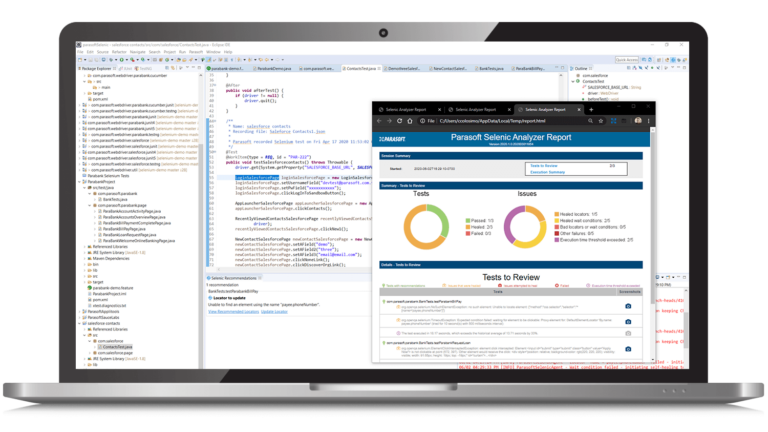Viewport: 768px width, 432px height.
Task: Minimize the Package Explorer view
Action: pos(193,68)
